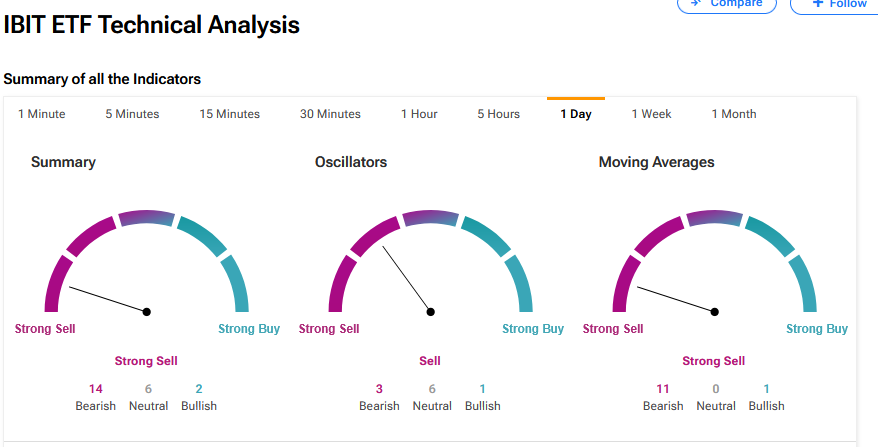878x447 pixels.
Task: Click the plus icon beside Follow
Action: click(818, 3)
